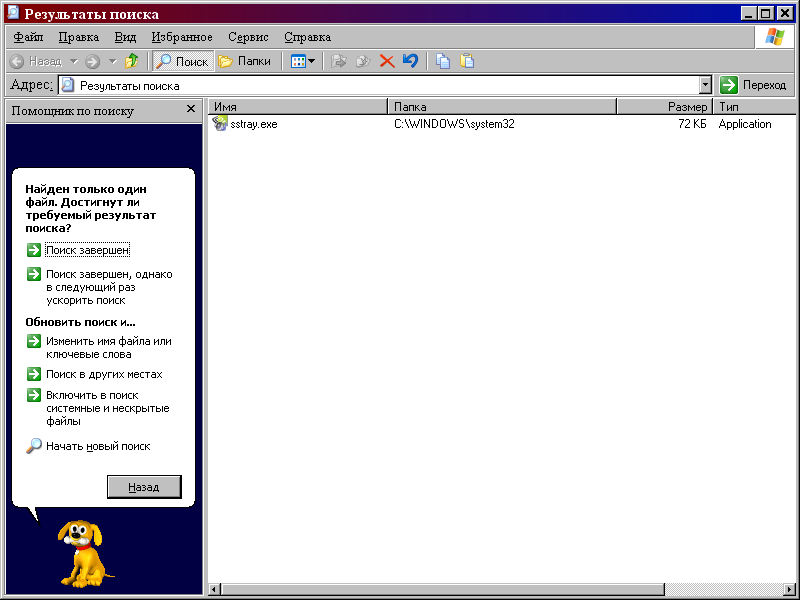Open the Файл menu
The image size is (800, 600).
[28, 37]
